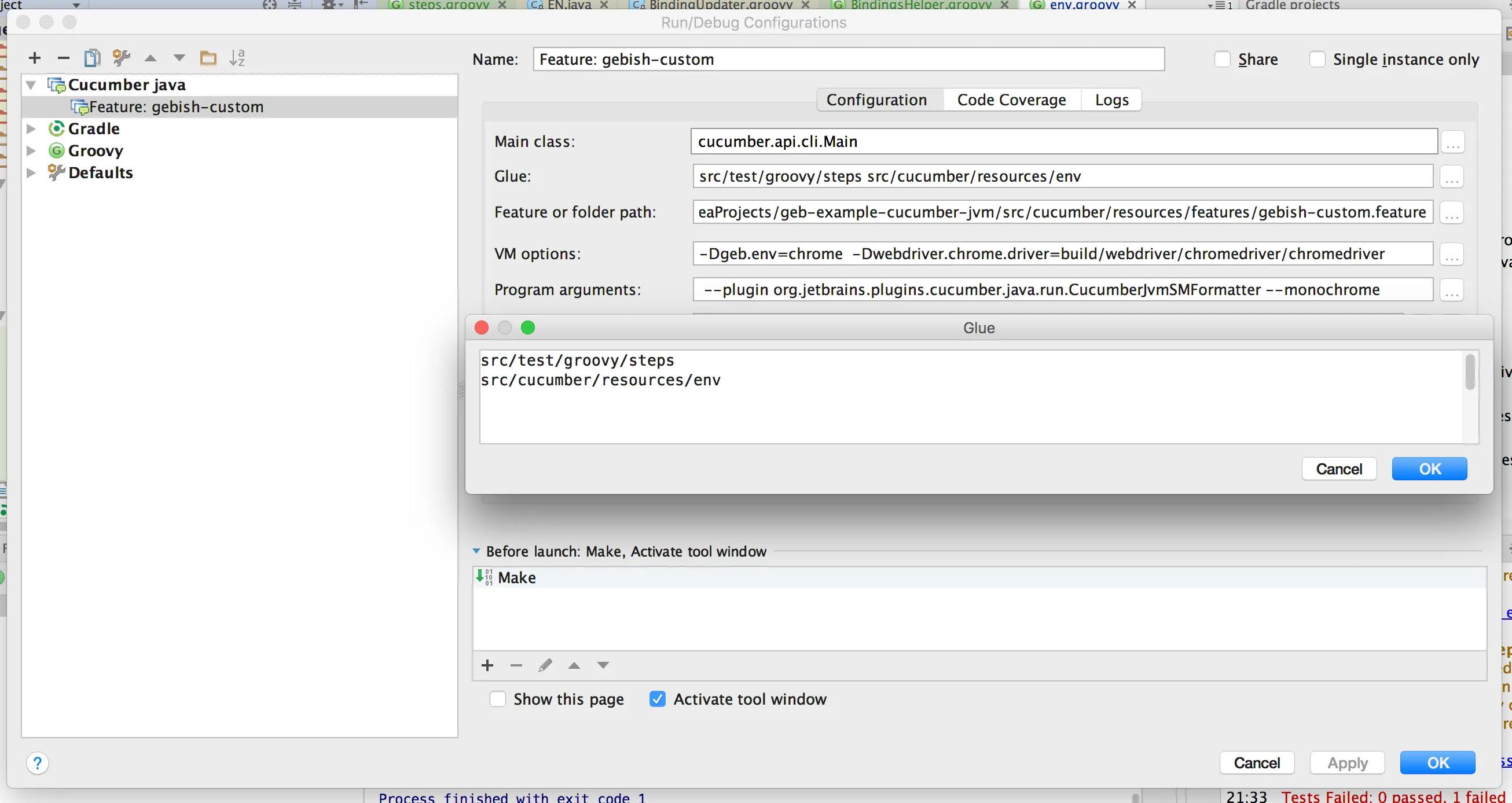
Task: Click the edit defaults wrench icon
Action: coord(121,57)
